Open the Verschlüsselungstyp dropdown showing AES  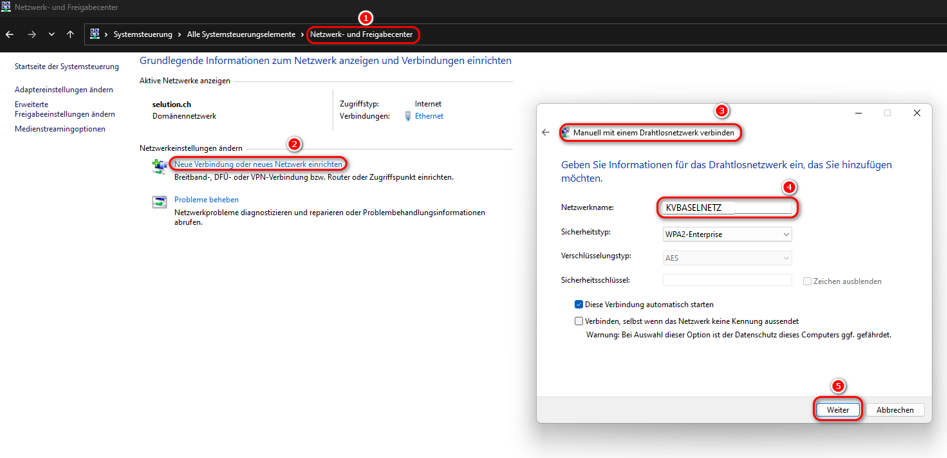727,258
